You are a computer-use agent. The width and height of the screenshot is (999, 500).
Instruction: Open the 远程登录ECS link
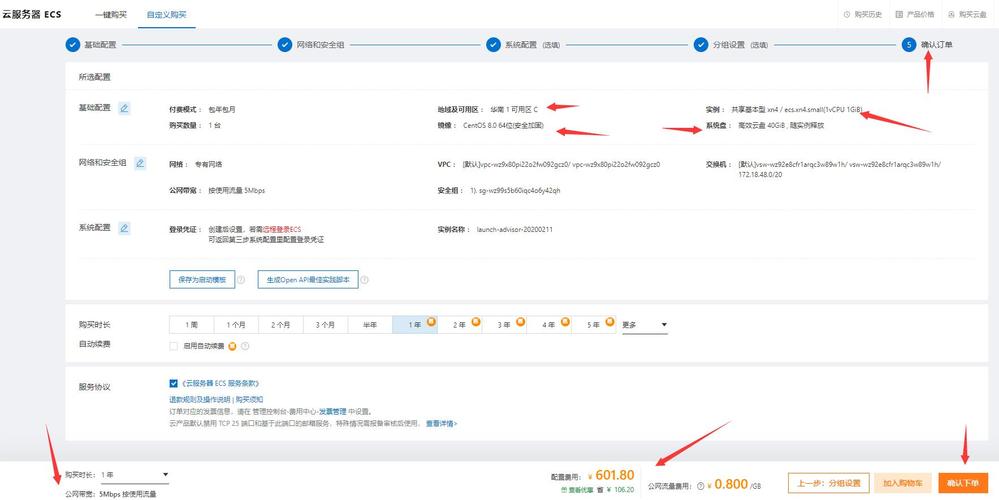(282, 229)
